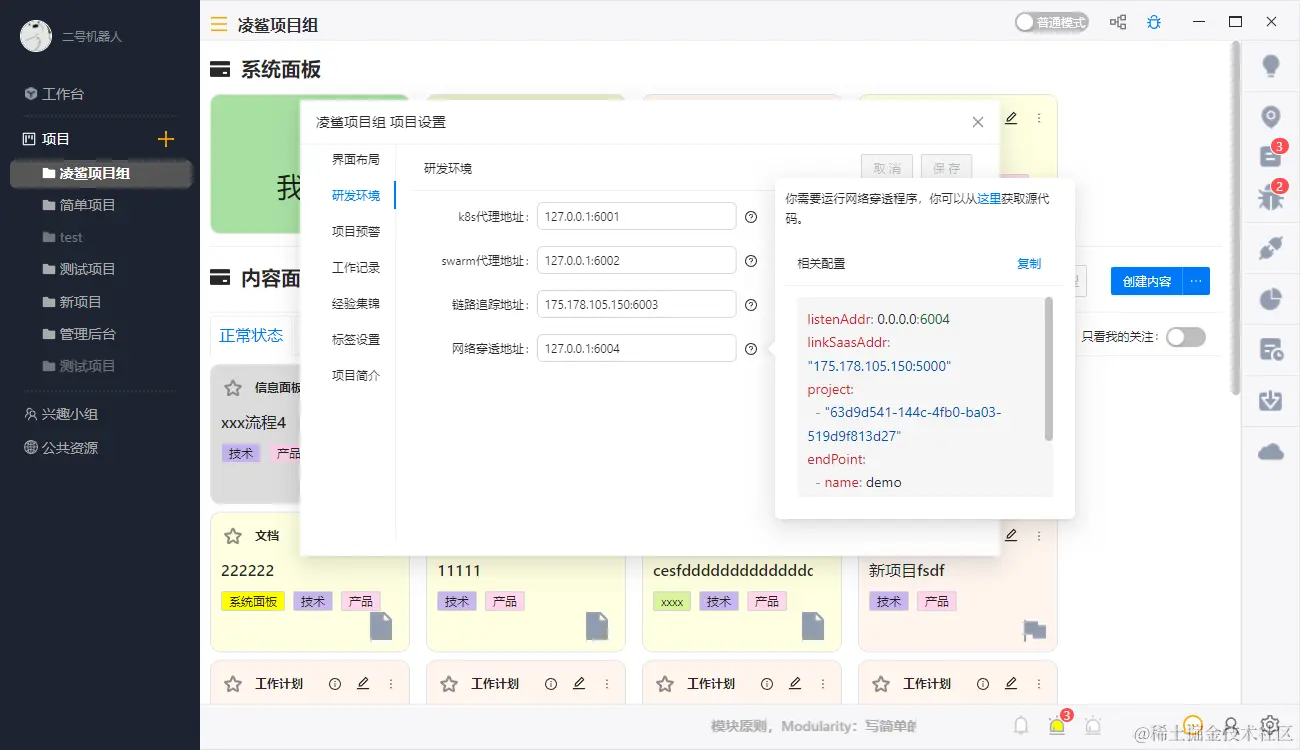
Task: Open the three-dot menu in the 系统面板 section
Action: tap(1039, 118)
